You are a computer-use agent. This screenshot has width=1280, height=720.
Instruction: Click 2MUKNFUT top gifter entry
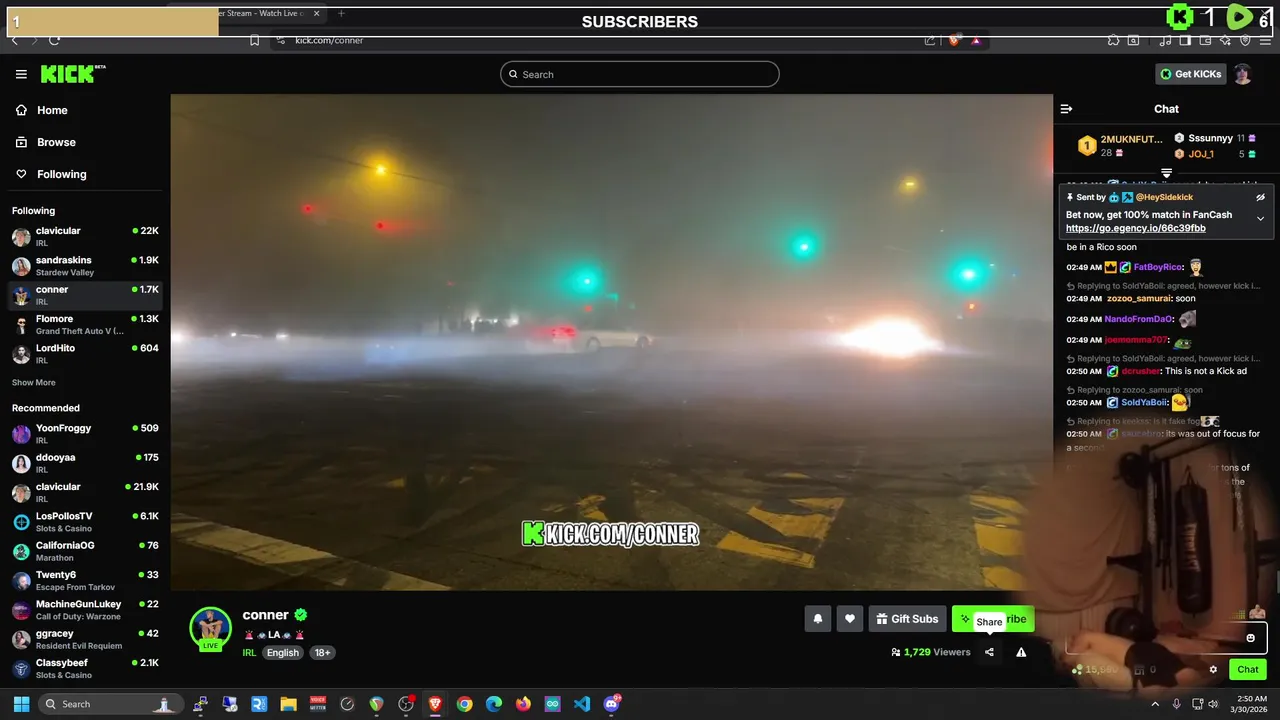[x=1120, y=146]
